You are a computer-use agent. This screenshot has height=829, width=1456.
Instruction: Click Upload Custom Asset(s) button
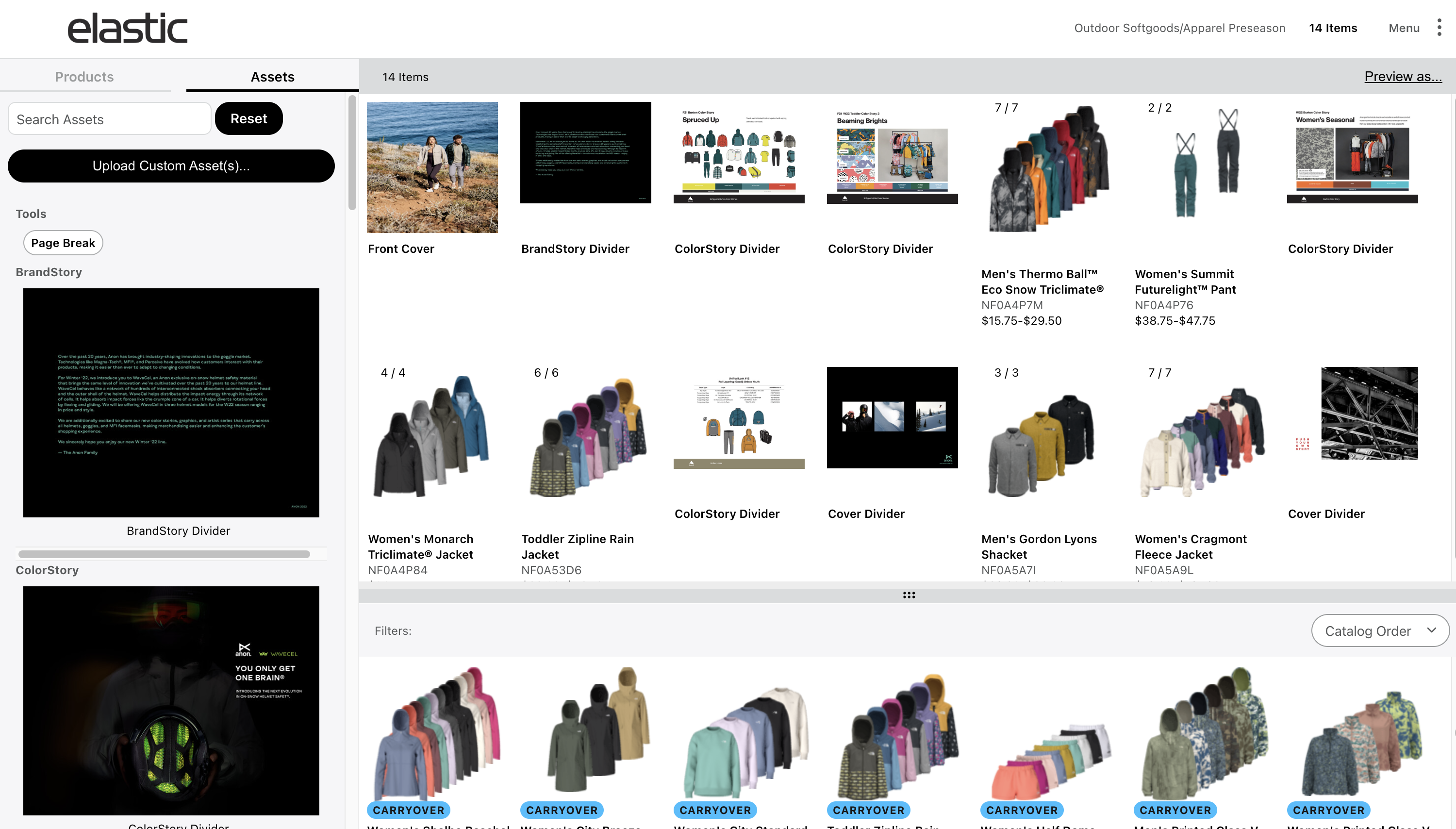(x=171, y=166)
